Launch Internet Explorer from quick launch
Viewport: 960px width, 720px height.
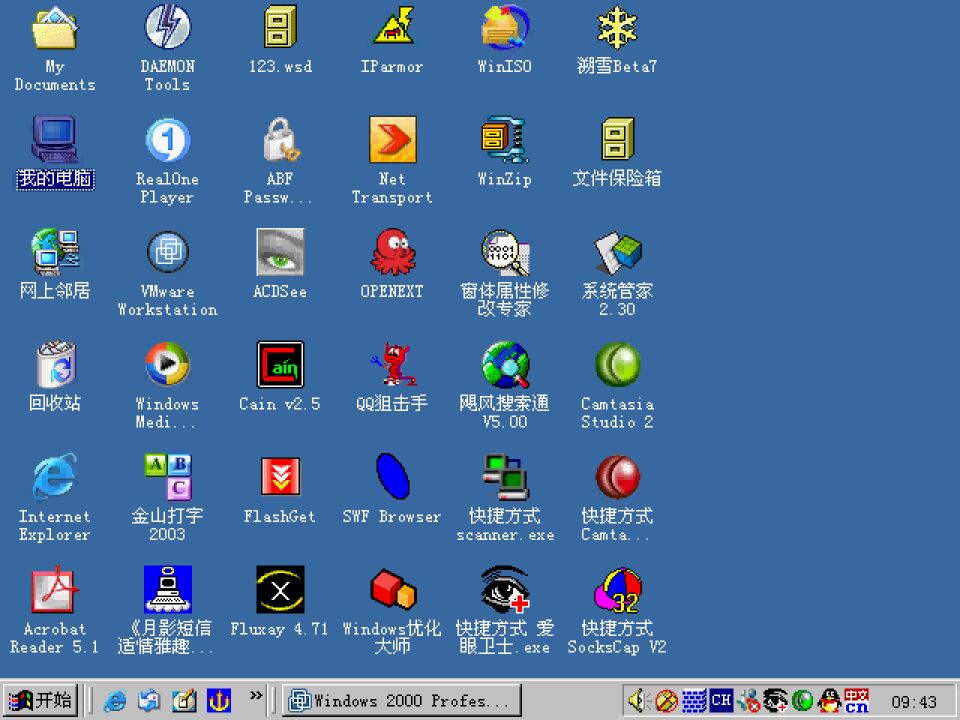click(x=114, y=701)
